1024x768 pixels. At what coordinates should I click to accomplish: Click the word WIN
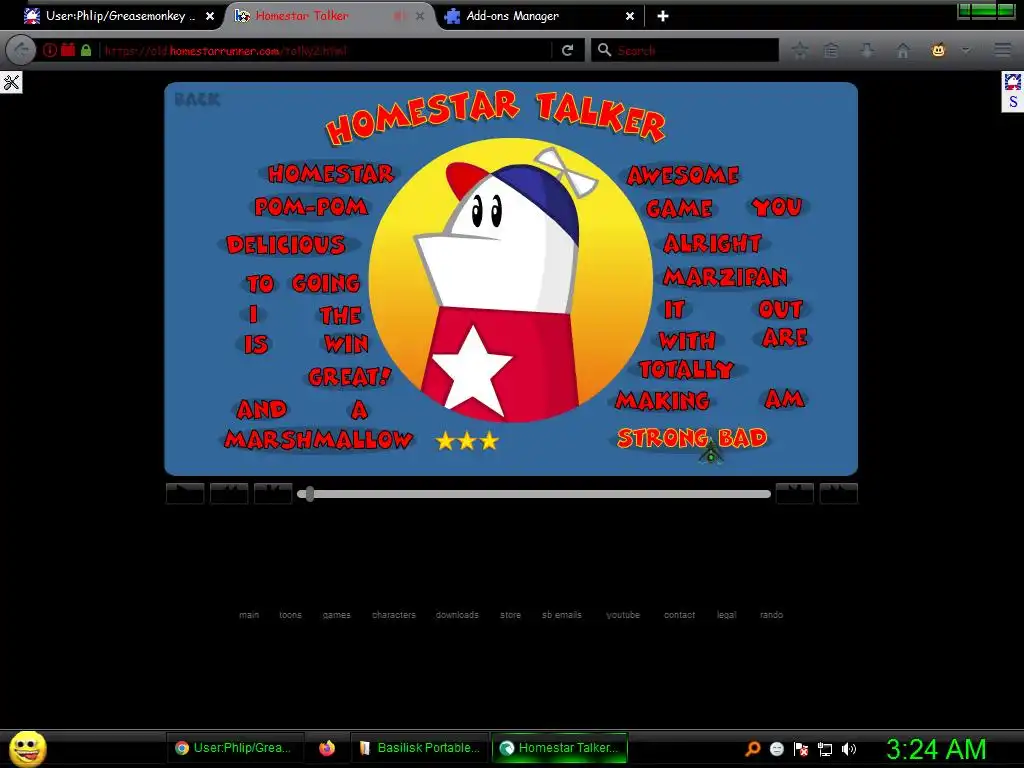[x=346, y=344]
